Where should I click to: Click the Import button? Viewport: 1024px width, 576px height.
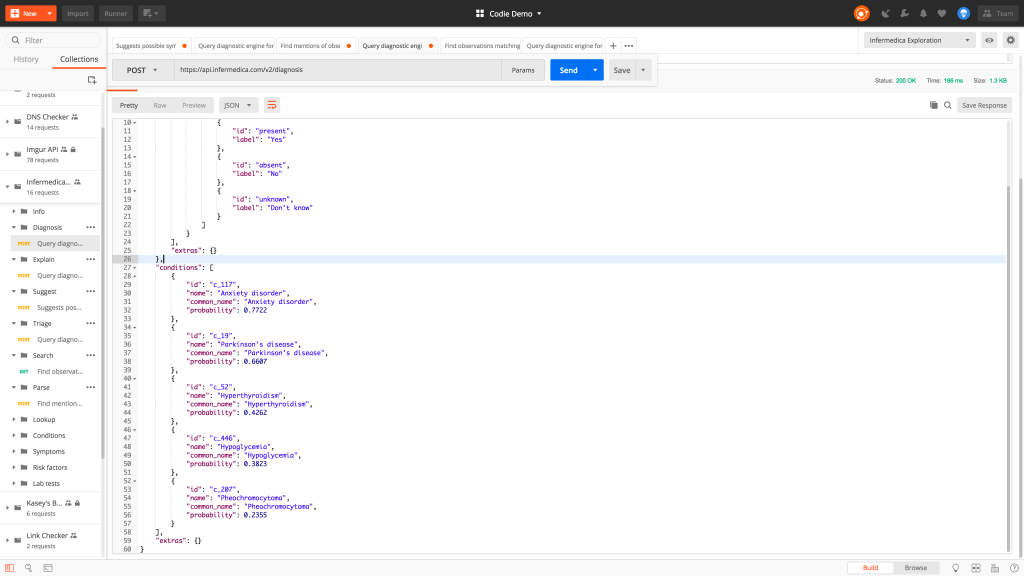(x=78, y=13)
